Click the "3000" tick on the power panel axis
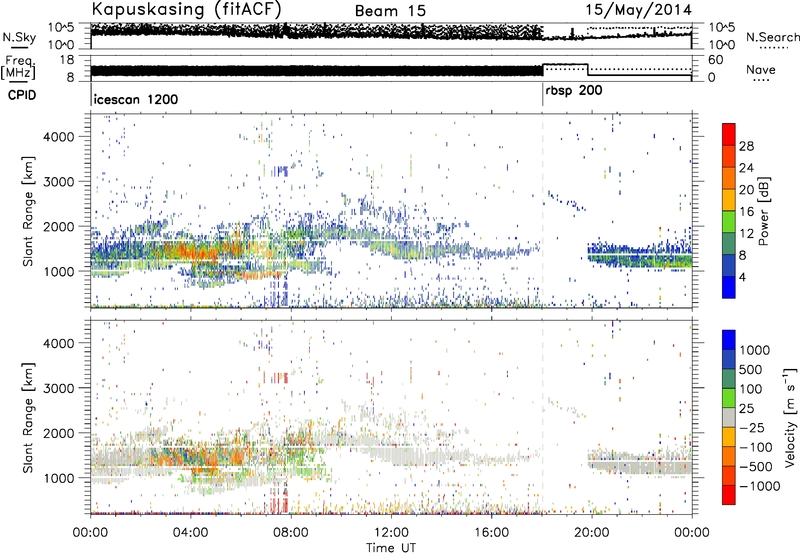 click(x=59, y=182)
